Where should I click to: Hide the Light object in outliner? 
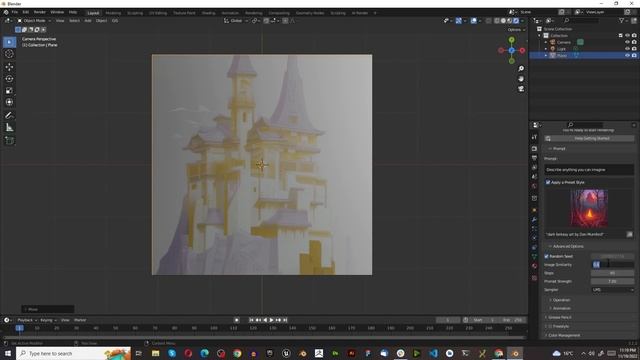tap(627, 49)
